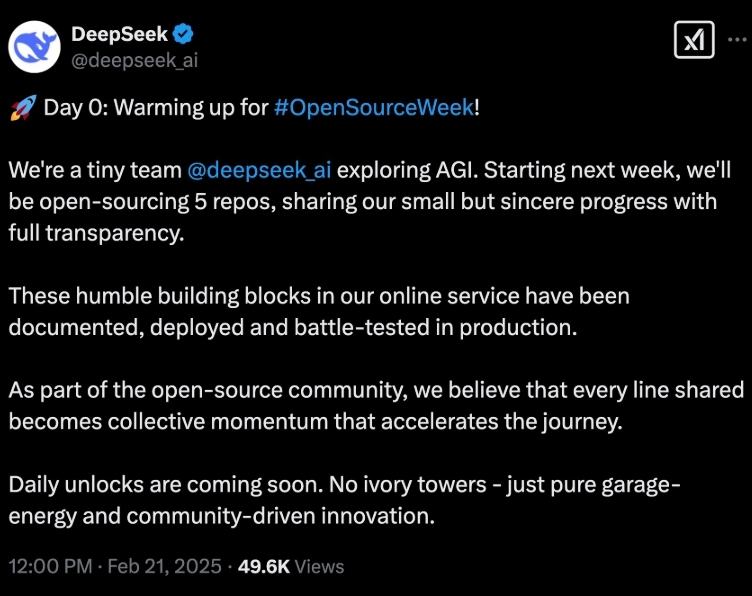Click the @deepseek_ai handle under the name
752x596 pixels.
pos(134,59)
